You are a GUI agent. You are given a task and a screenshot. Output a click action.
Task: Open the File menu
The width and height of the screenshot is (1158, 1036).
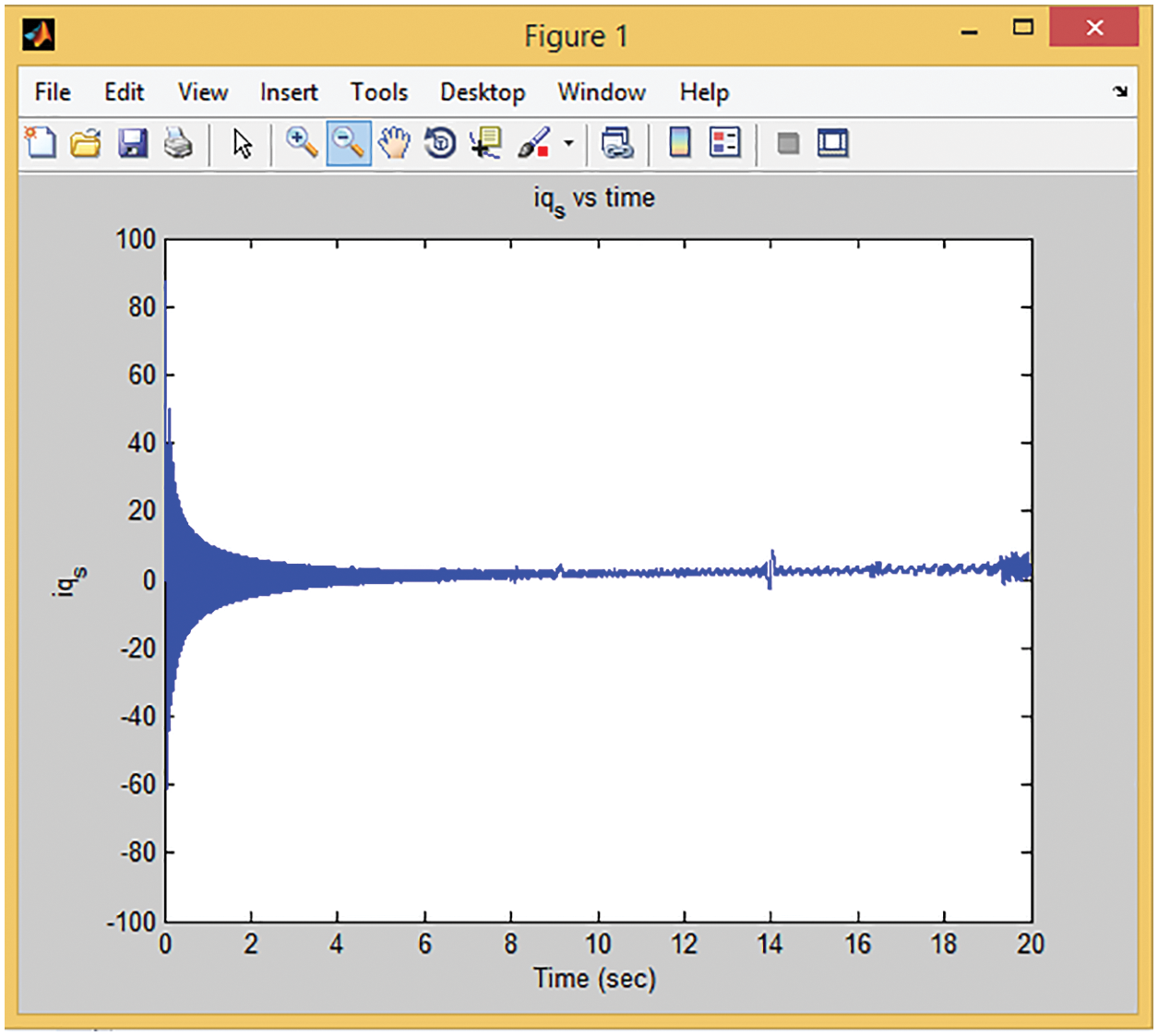coord(53,92)
